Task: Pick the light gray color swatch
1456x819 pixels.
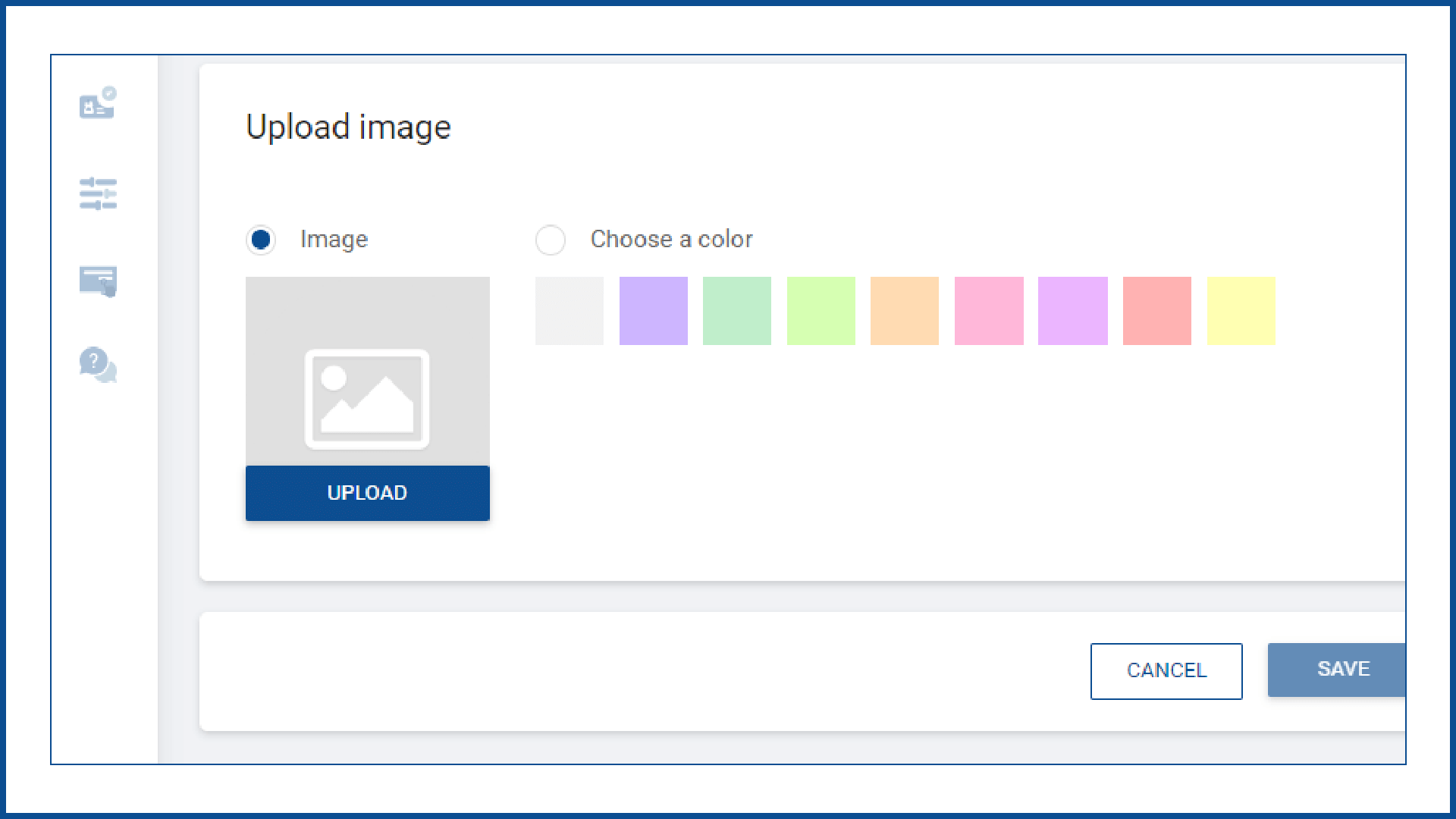Action: coord(570,311)
